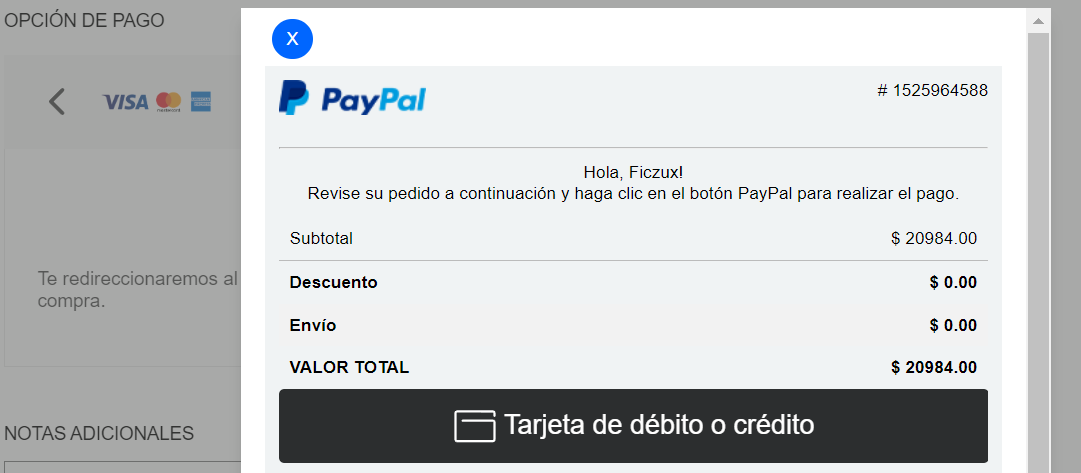Click the scrollbar up arrow
This screenshot has width=1081, height=473.
(1038, 21)
